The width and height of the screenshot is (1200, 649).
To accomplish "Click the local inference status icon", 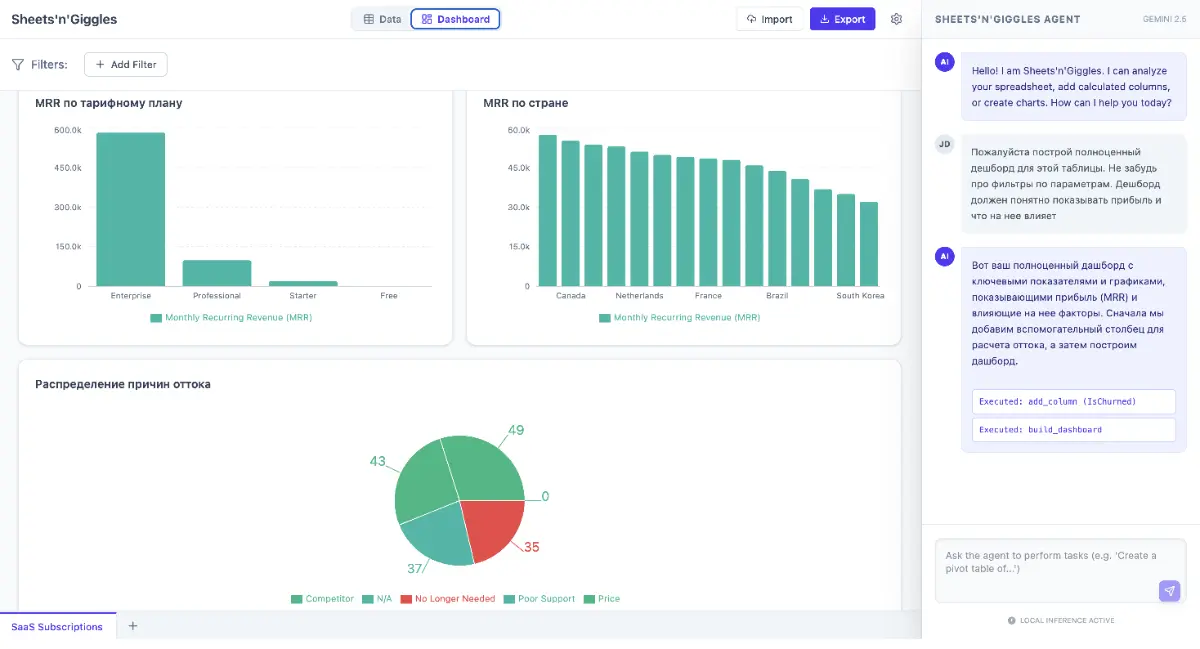I will click(1012, 621).
